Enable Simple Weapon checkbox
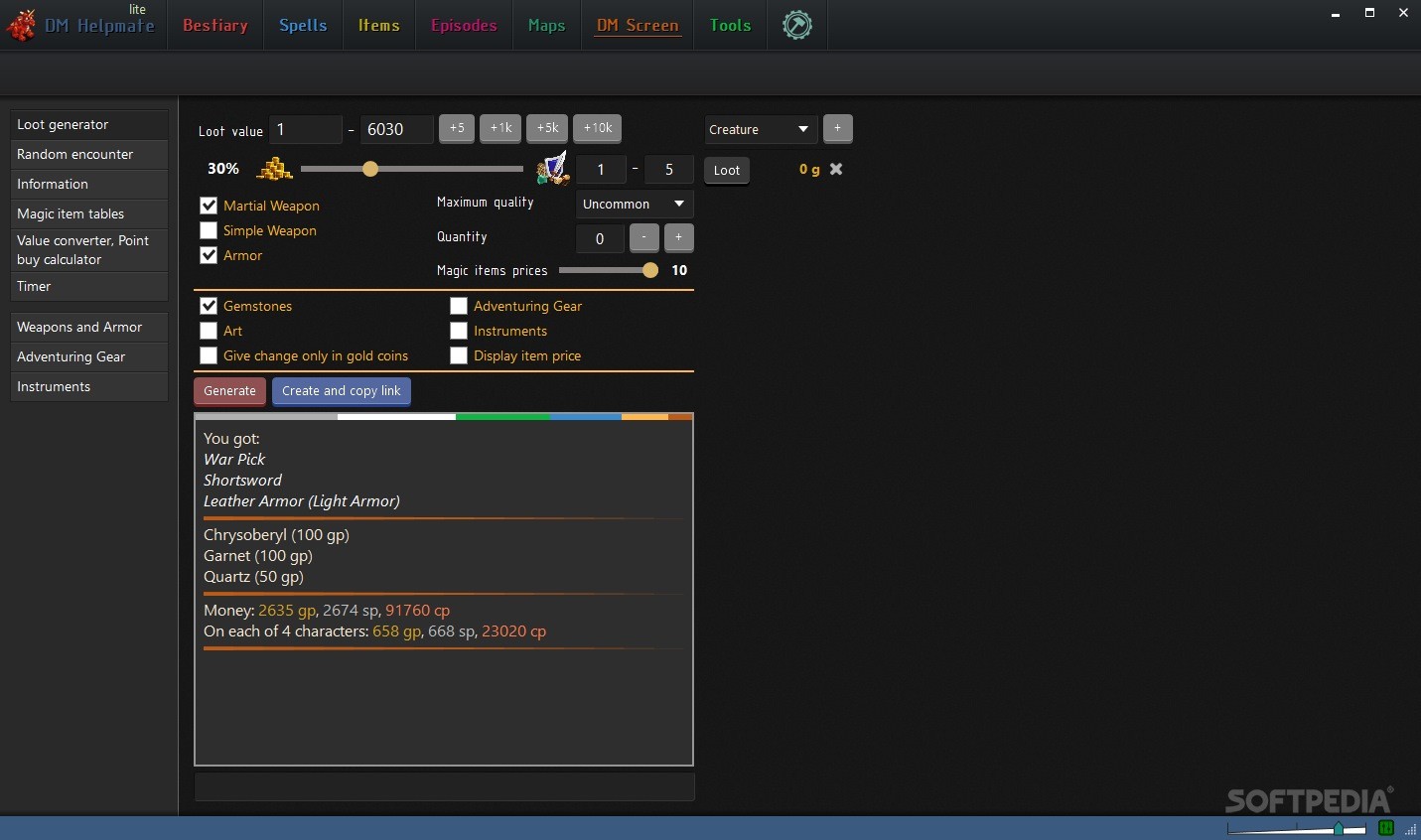This screenshot has width=1421, height=840. point(209,230)
